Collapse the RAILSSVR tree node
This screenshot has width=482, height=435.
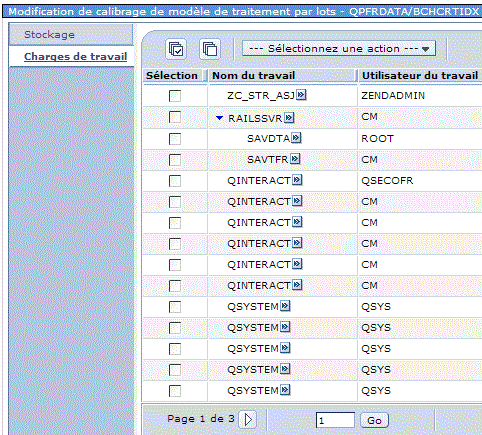[219, 118]
